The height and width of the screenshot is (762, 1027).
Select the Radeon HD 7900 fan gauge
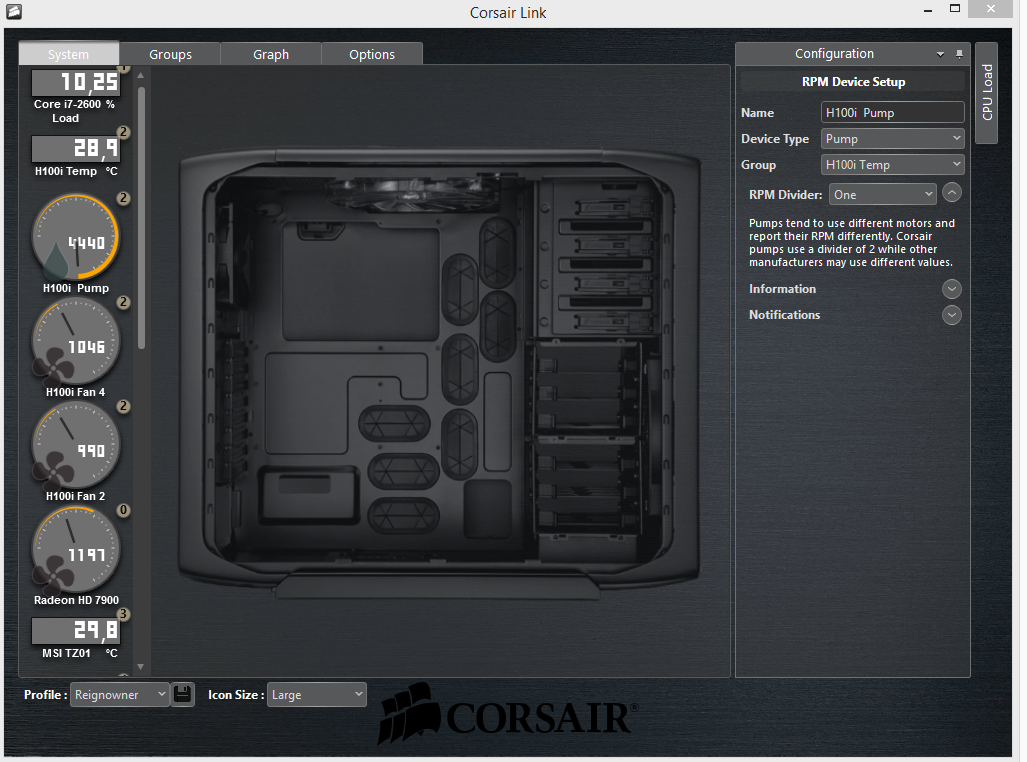point(75,549)
